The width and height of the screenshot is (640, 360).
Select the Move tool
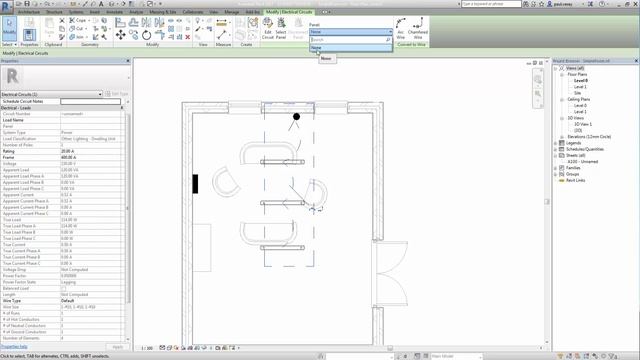click(120, 35)
